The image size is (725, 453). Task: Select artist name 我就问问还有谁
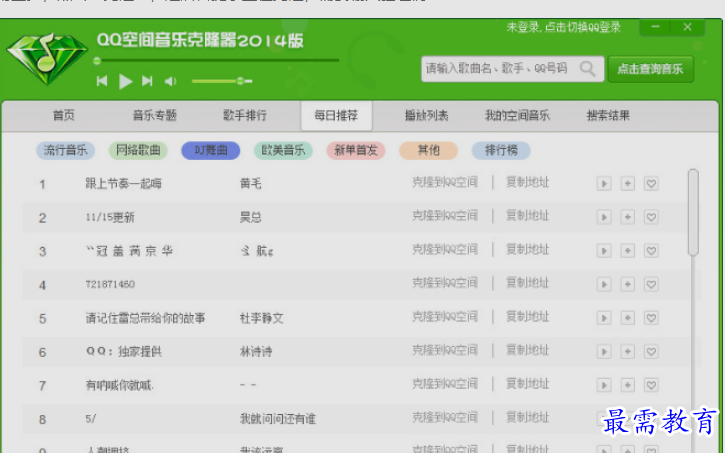277,419
